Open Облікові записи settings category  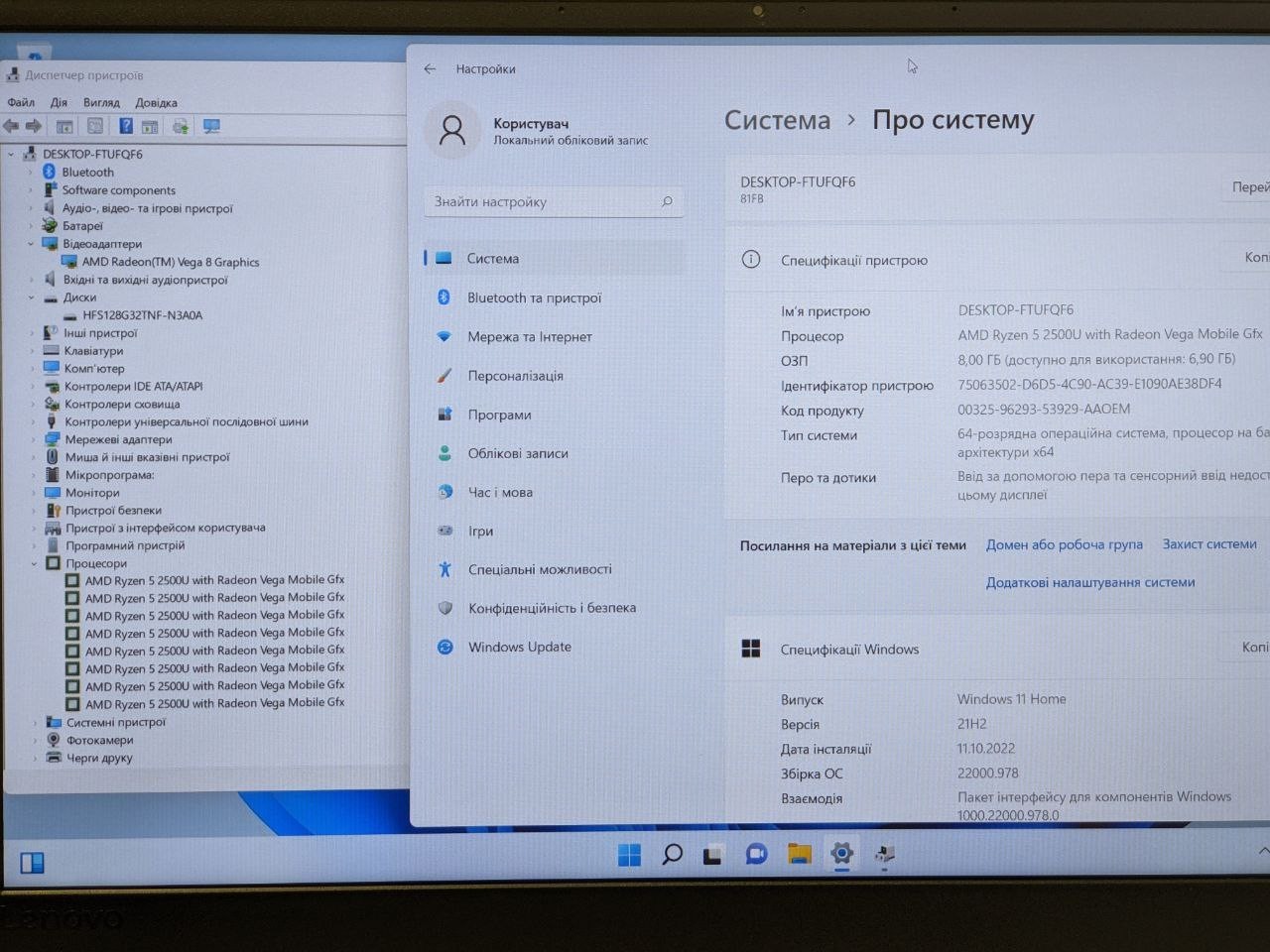[x=555, y=453]
